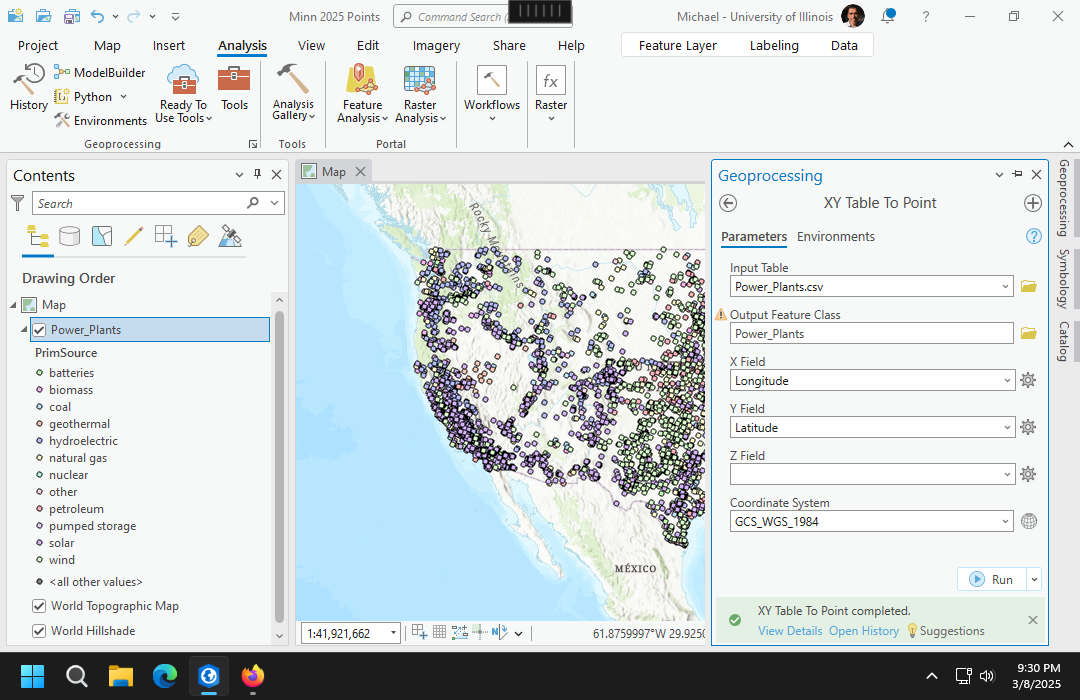Uncheck the Power_Plants layer visibility
Screen dimensions: 1080x700
click(39, 330)
